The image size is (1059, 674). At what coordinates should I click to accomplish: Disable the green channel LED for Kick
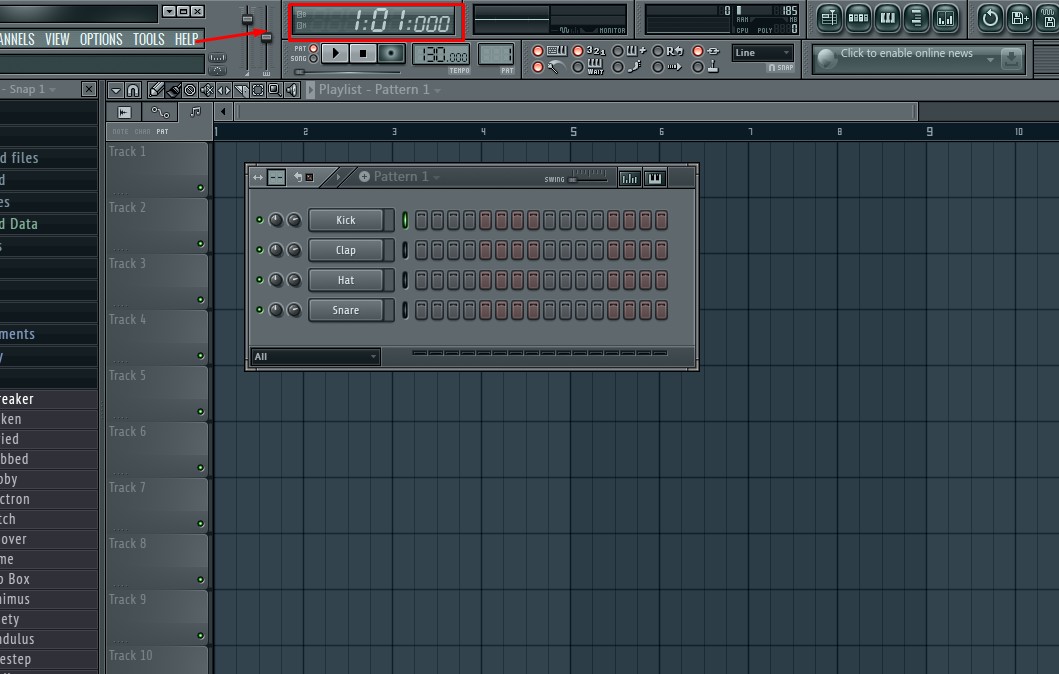point(262,220)
